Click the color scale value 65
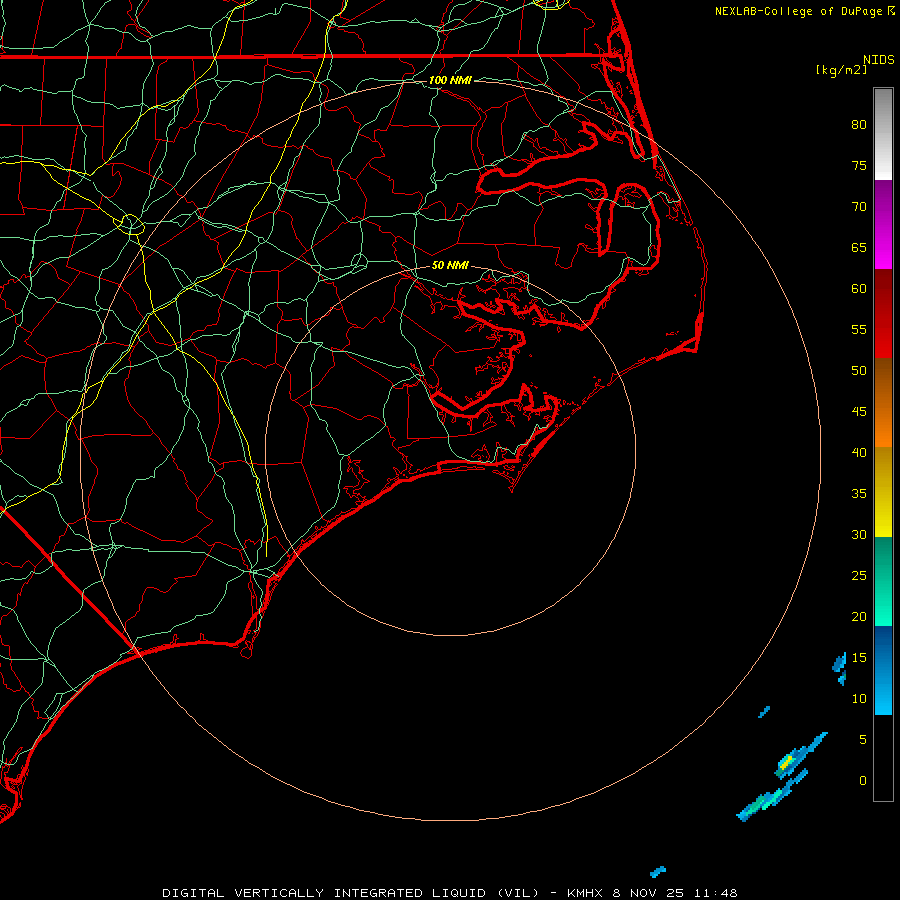This screenshot has height=900, width=900. tap(859, 248)
